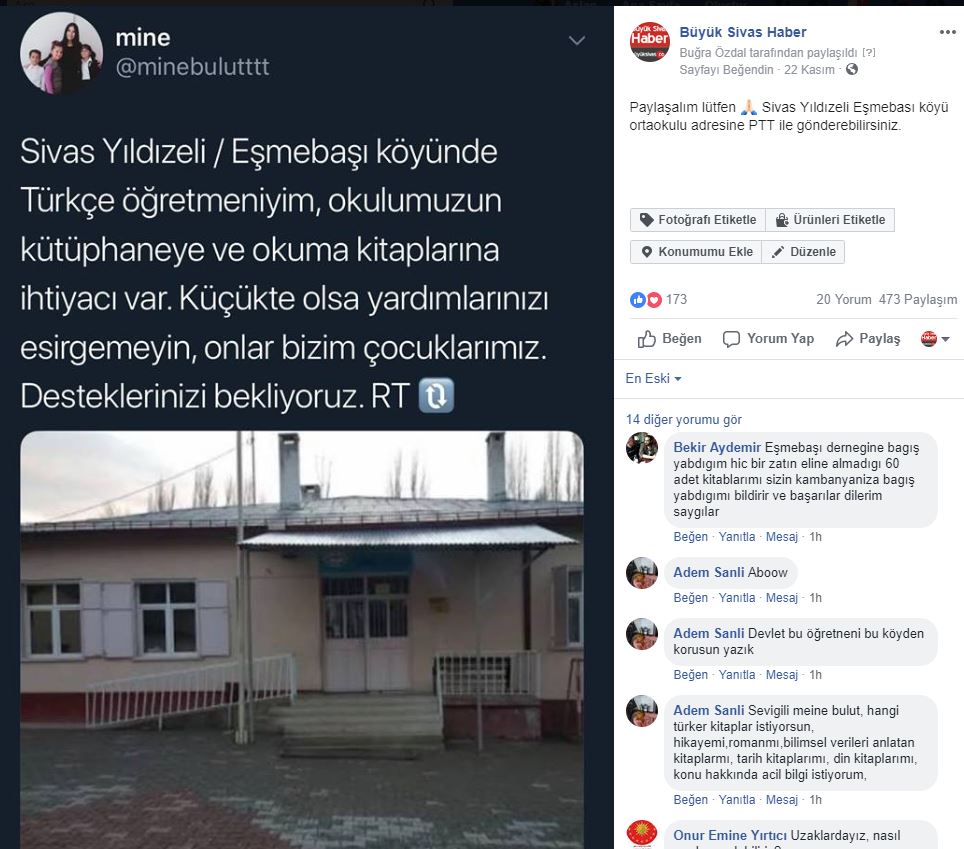Viewport: 964px width, 849px height.
Task: Click Fotoğrafı Etiketle button
Action: [x=698, y=220]
